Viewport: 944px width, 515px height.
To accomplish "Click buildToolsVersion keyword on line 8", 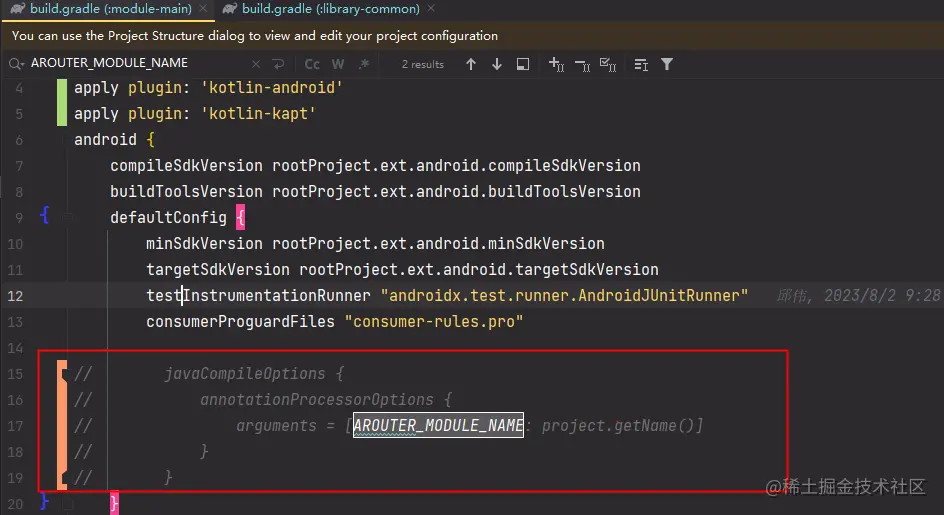I will [186, 192].
